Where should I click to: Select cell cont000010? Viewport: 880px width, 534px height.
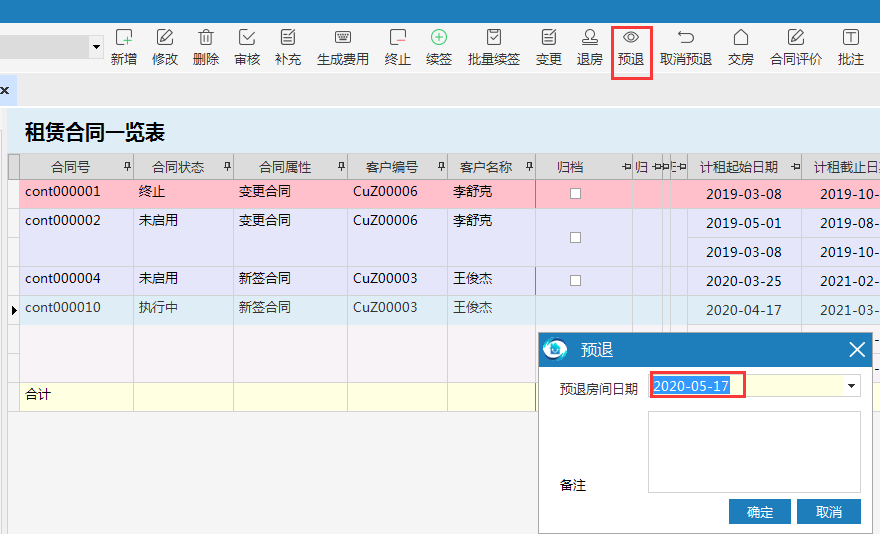(x=76, y=310)
